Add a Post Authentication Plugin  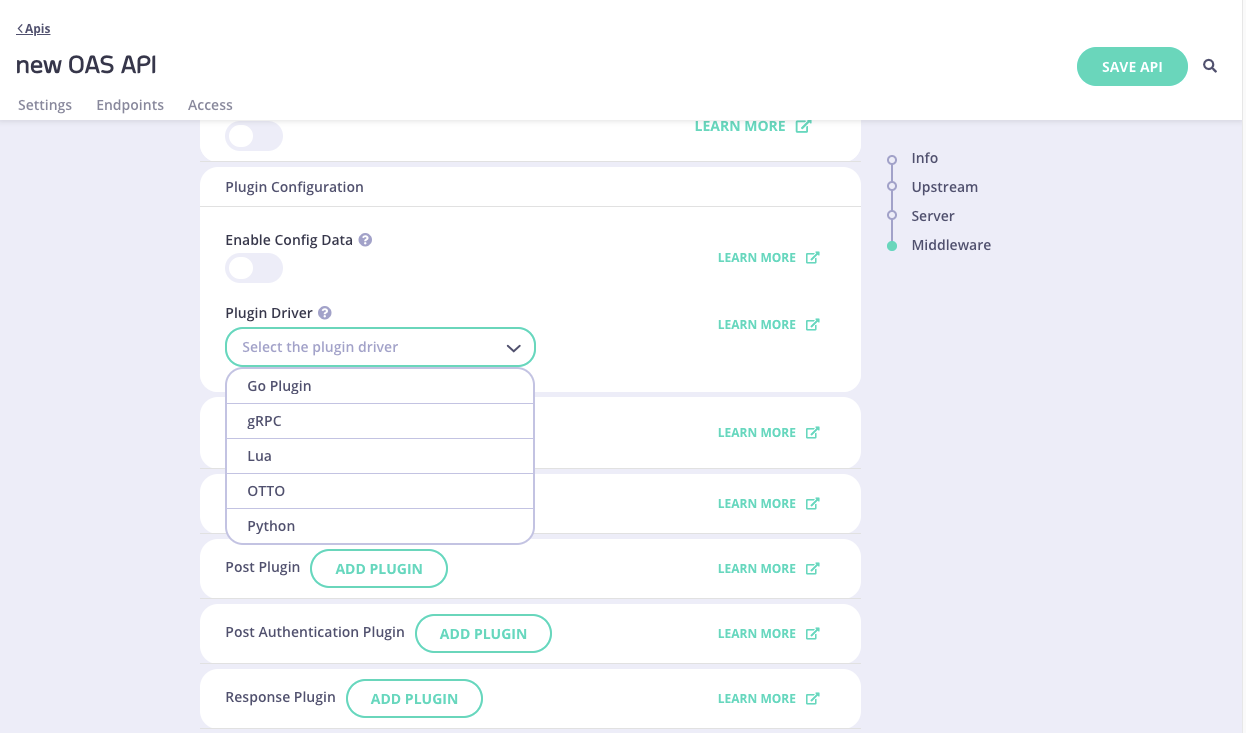(483, 633)
